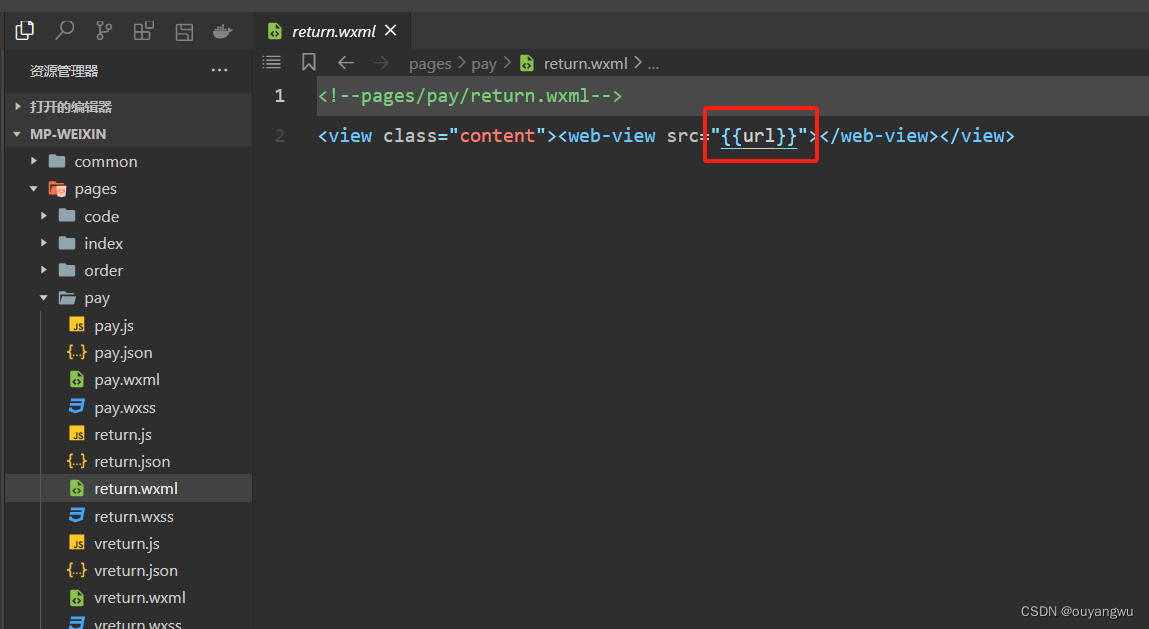Image resolution: width=1149 pixels, height=629 pixels.
Task: Click line number 2 in the gutter
Action: coord(279,136)
